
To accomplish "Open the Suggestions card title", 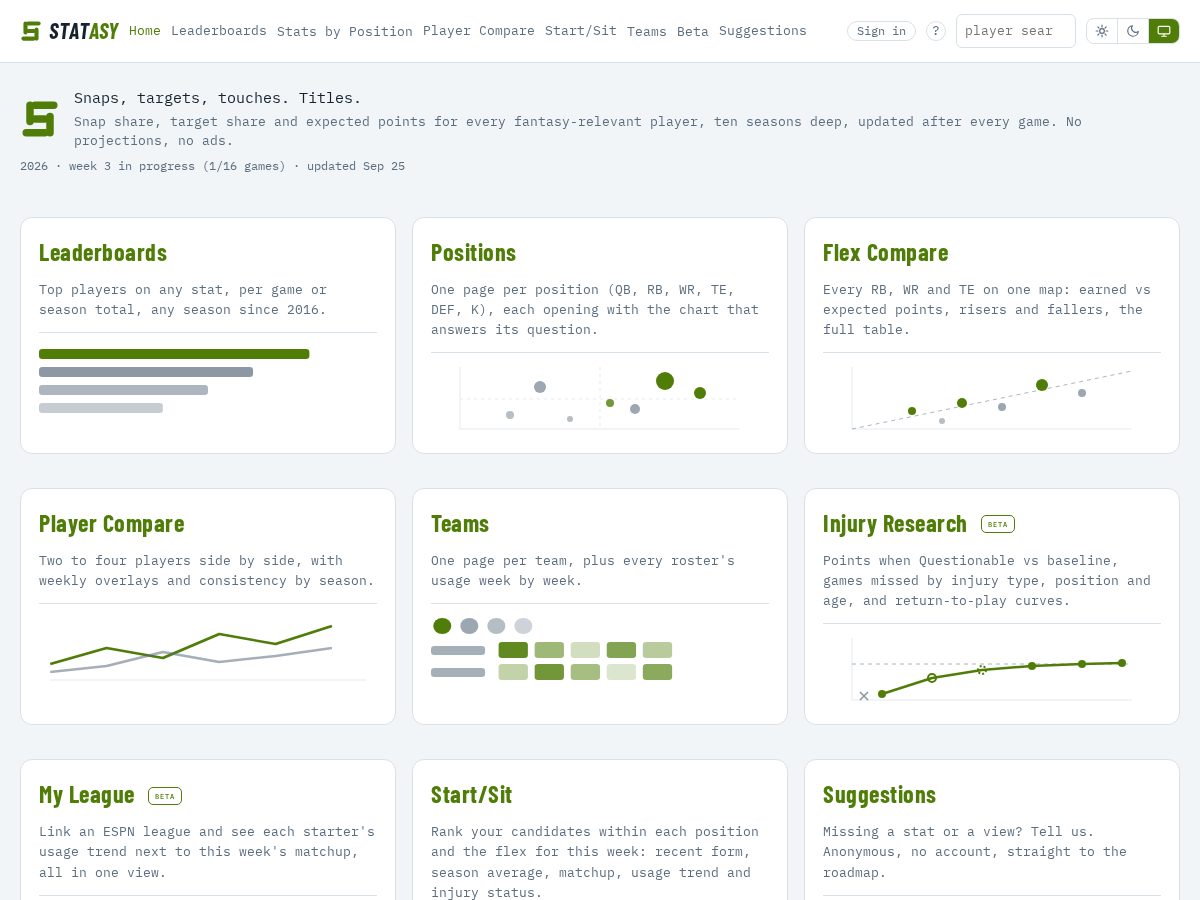I will [x=880, y=794].
